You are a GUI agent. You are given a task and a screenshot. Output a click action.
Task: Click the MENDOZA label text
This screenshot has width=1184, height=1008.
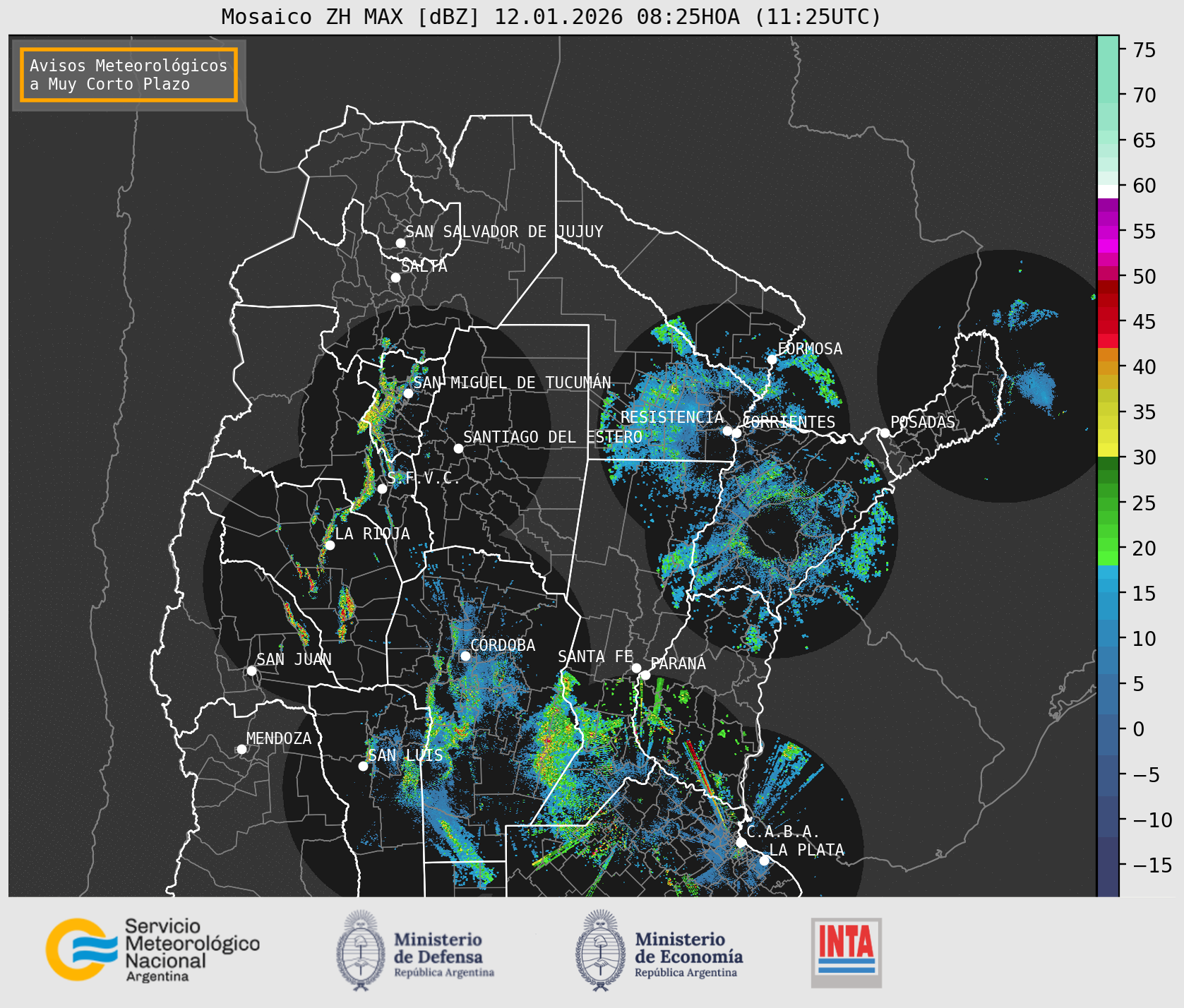click(x=279, y=738)
